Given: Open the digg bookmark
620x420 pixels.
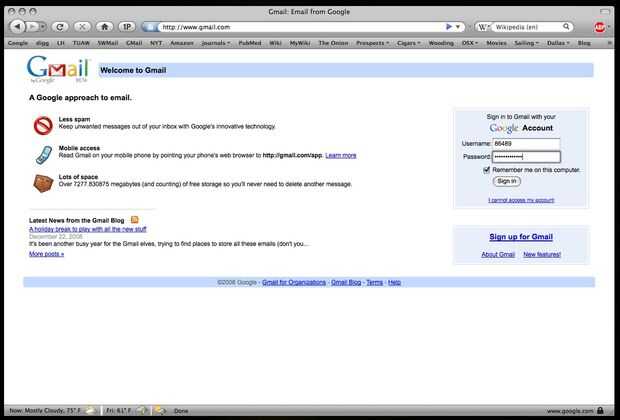Looking at the screenshot, I should click(43, 43).
